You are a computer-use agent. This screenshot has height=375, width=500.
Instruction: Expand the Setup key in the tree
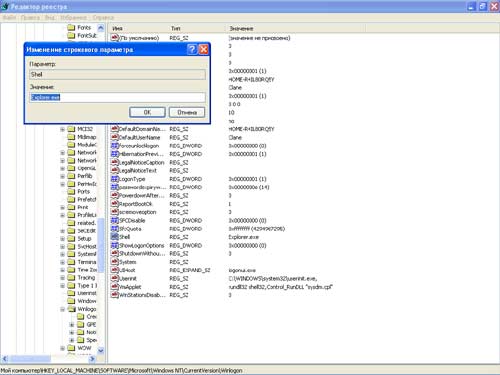pos(62,239)
